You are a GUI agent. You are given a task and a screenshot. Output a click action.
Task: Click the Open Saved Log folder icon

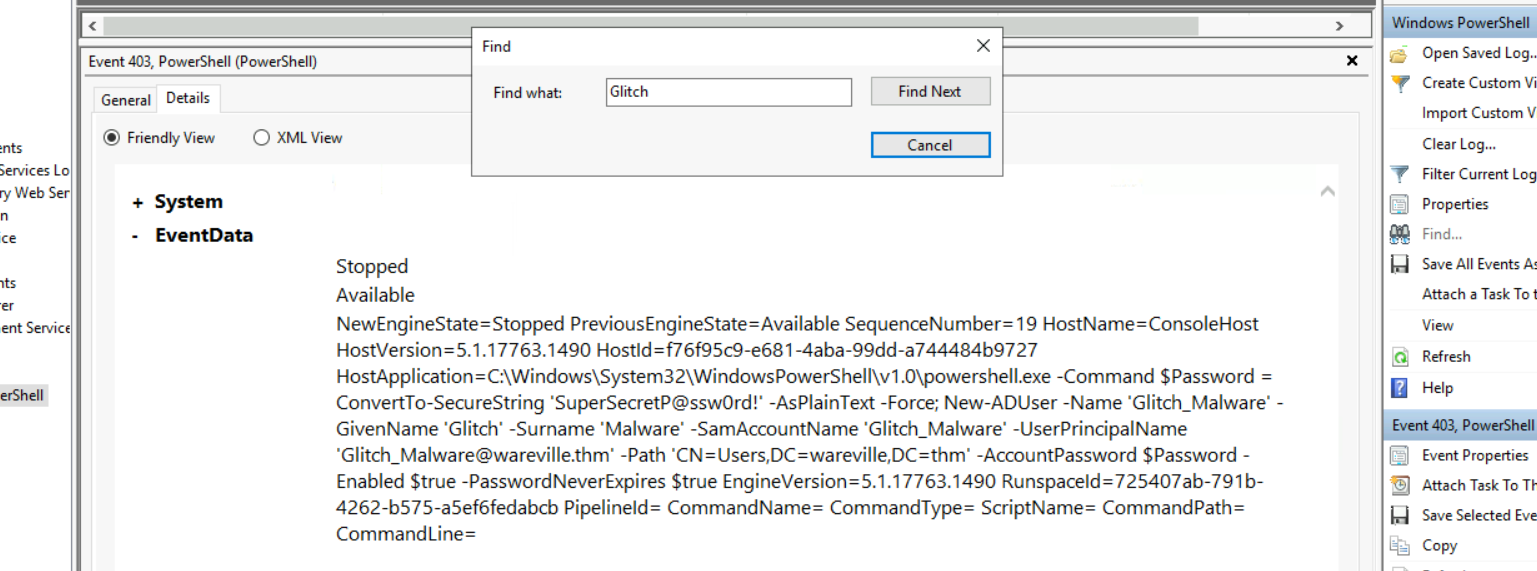click(1400, 53)
